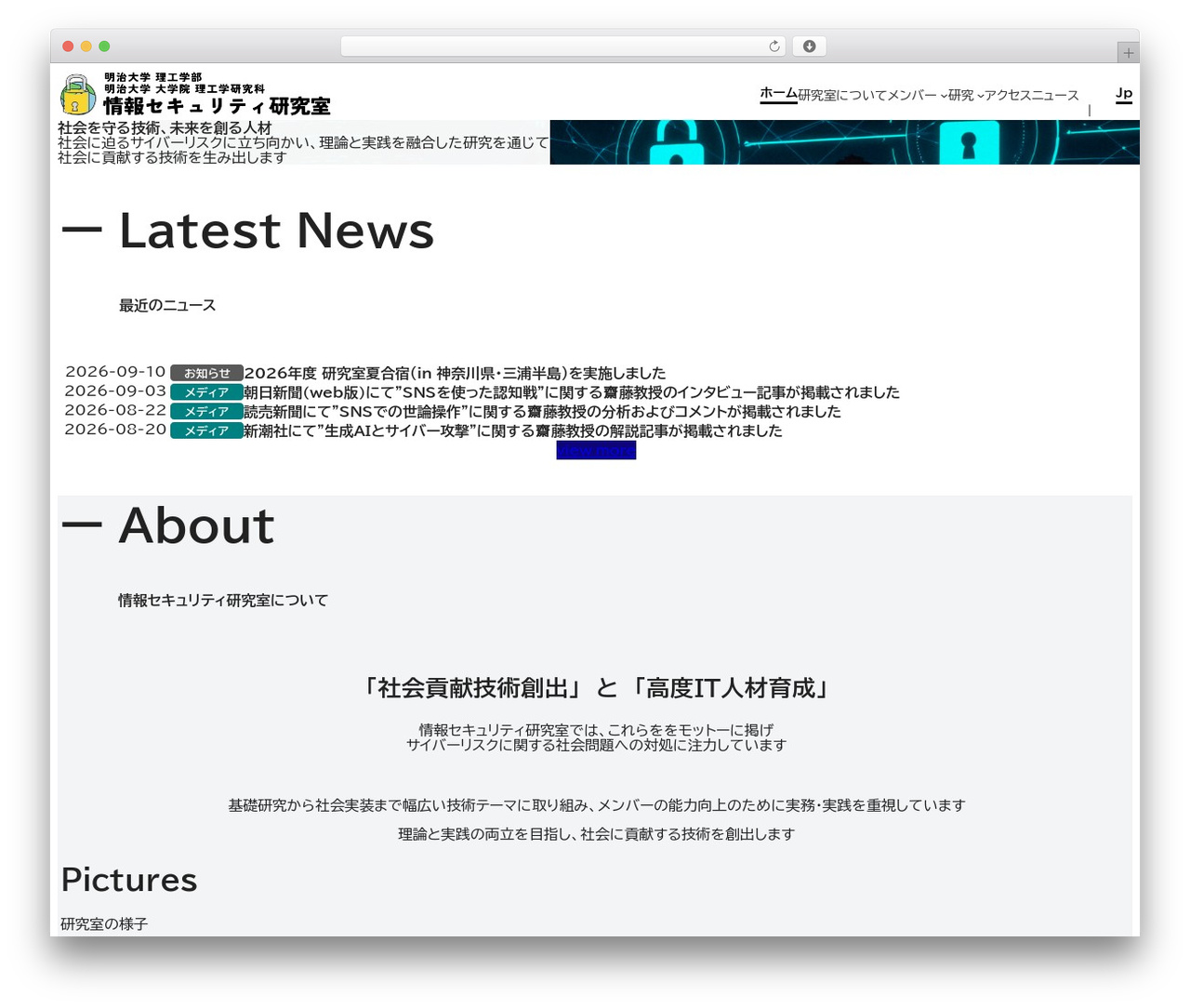The image size is (1190, 1008).
Task: Click the Latest News heading
Action: [276, 231]
